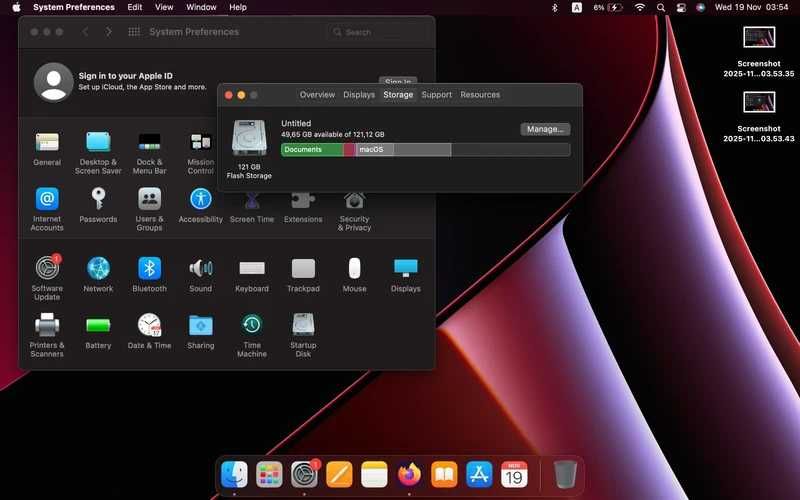Open Users & Groups preferences

pos(149,208)
